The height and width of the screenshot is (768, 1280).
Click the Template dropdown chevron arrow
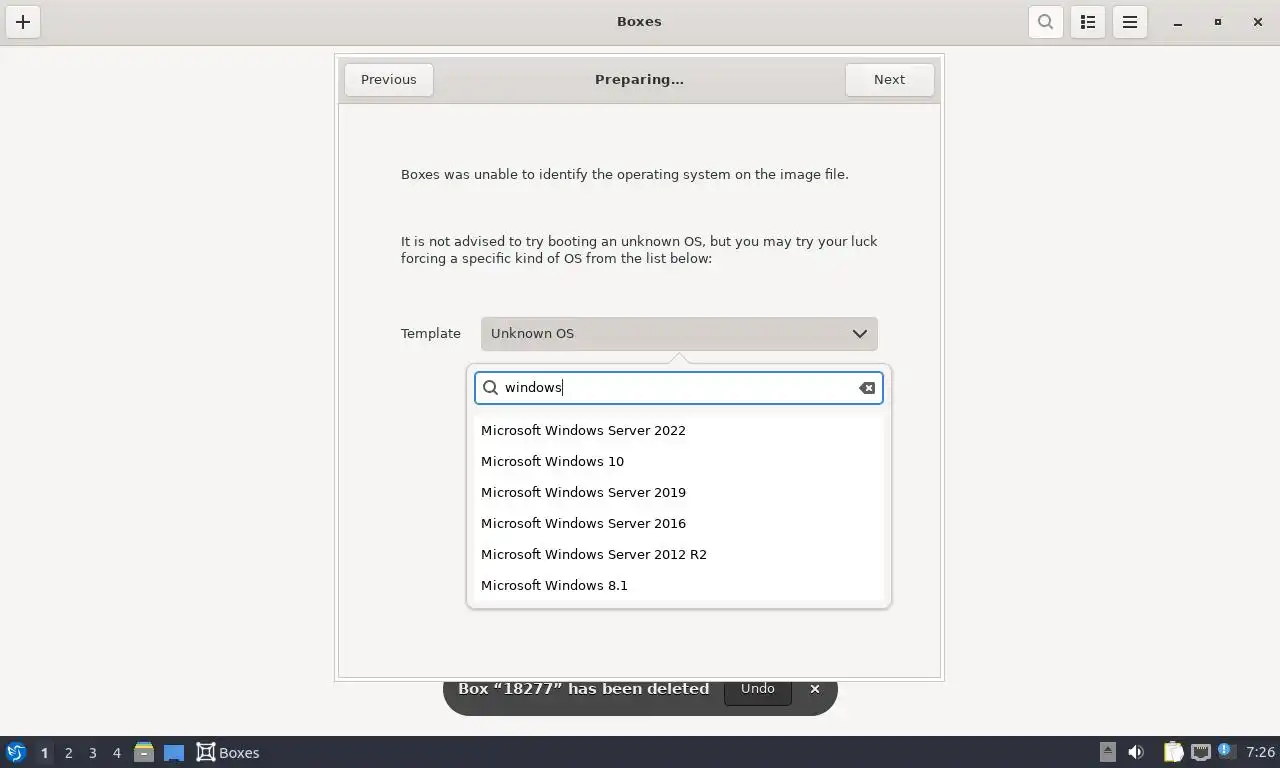859,334
